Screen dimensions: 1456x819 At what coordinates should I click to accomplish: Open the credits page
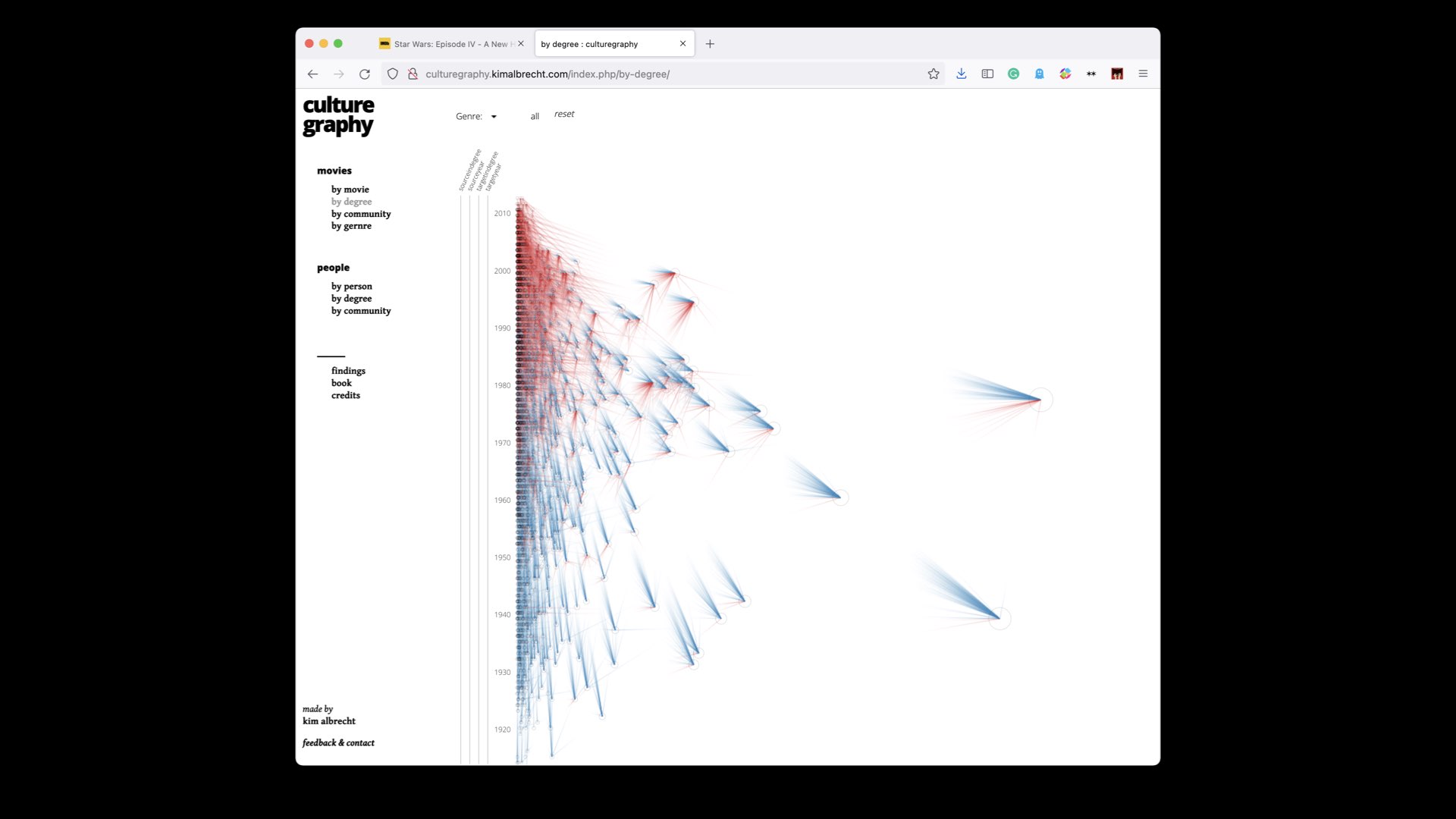click(x=346, y=396)
